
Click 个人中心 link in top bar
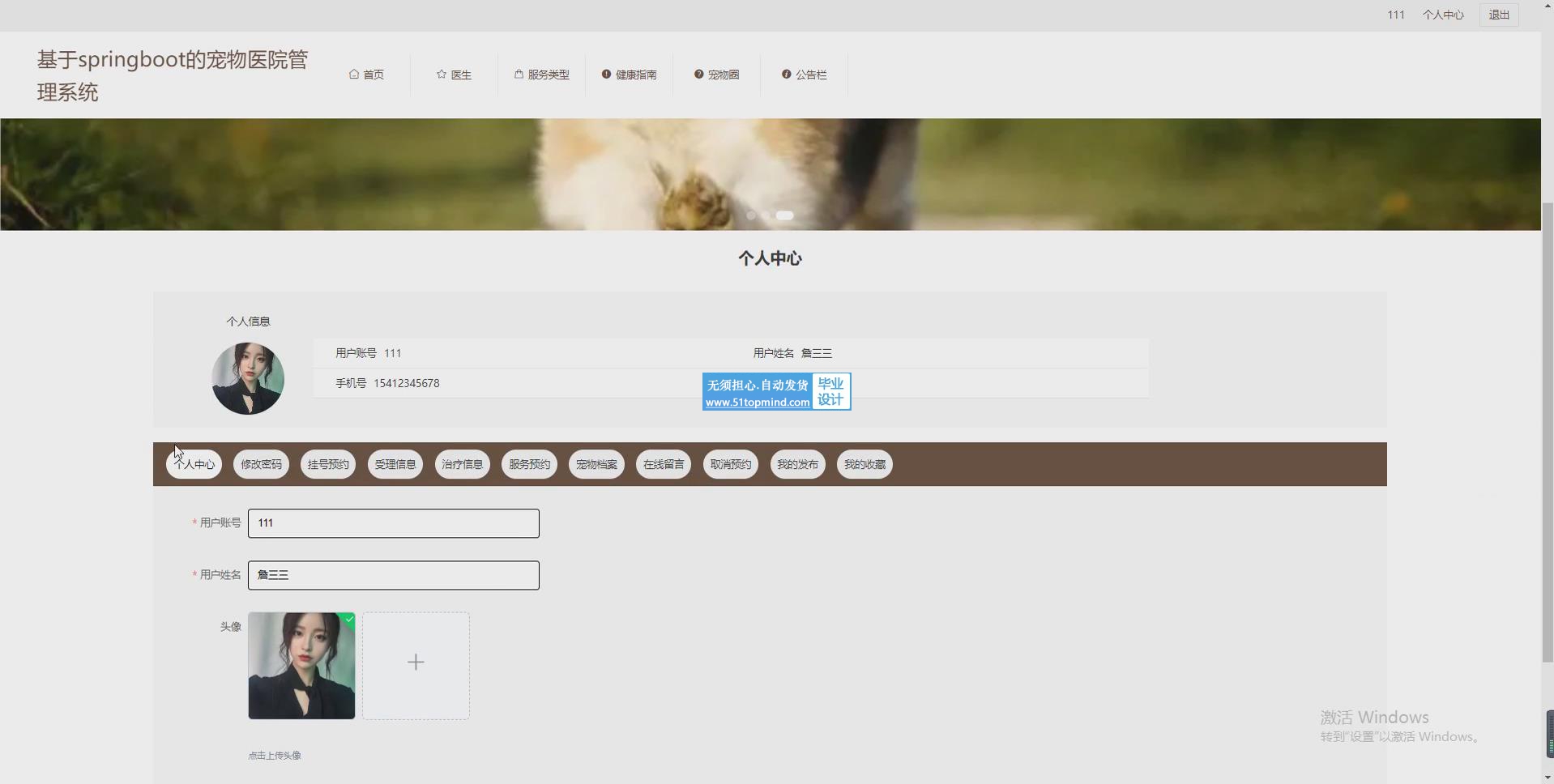1443,15
